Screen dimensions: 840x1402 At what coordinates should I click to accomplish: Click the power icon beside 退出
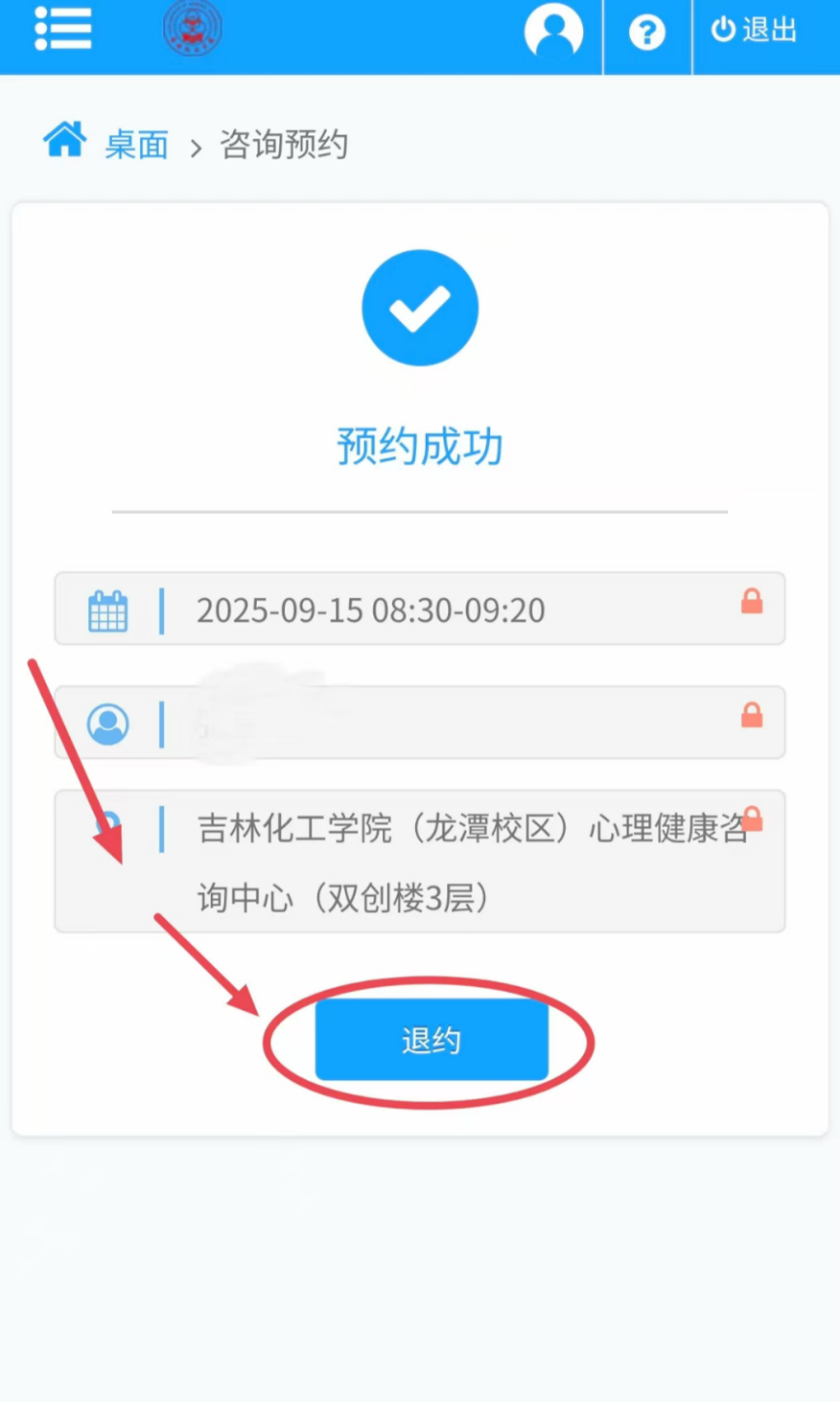[x=723, y=29]
